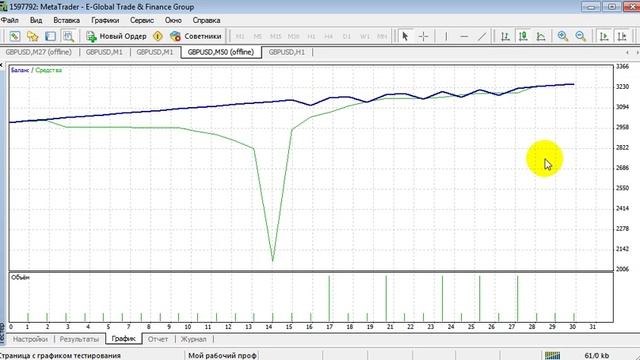This screenshot has width=640, height=360.
Task: Click the connection bars status icon
Action: pyautogui.click(x=552, y=355)
